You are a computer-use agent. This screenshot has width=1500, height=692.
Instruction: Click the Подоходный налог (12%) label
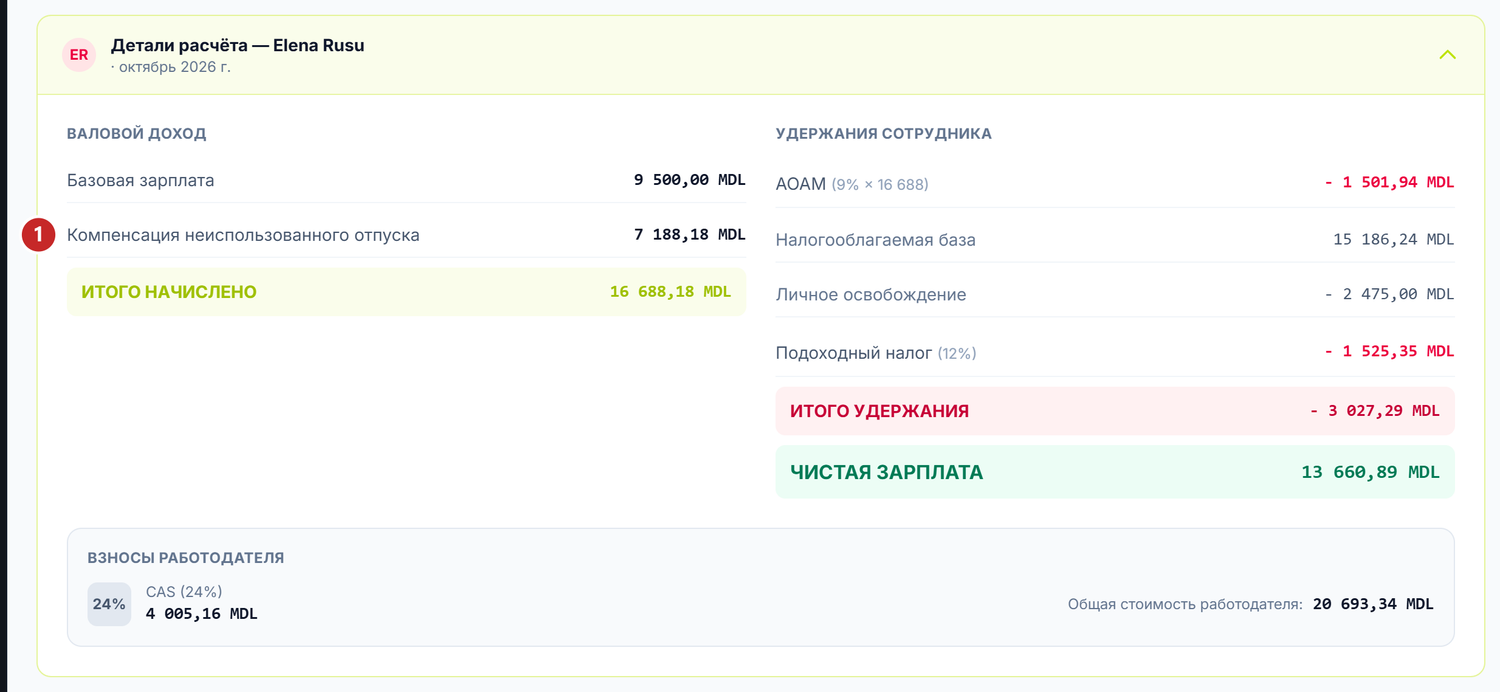876,353
